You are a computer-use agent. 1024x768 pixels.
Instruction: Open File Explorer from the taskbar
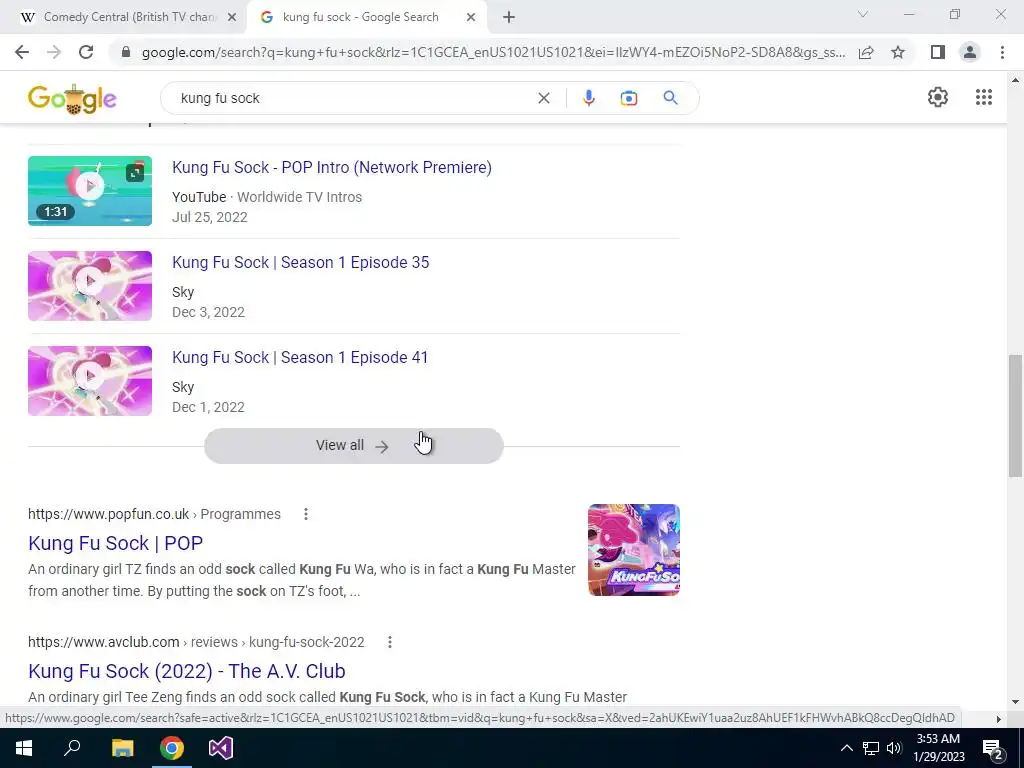tap(122, 748)
